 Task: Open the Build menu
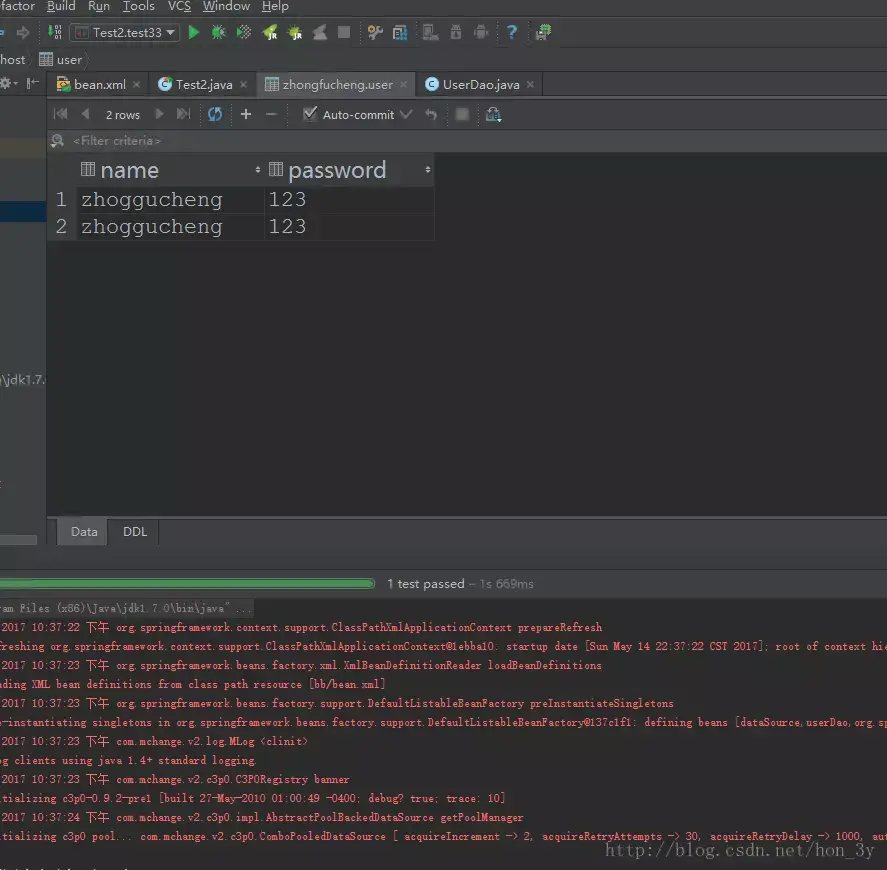[61, 6]
